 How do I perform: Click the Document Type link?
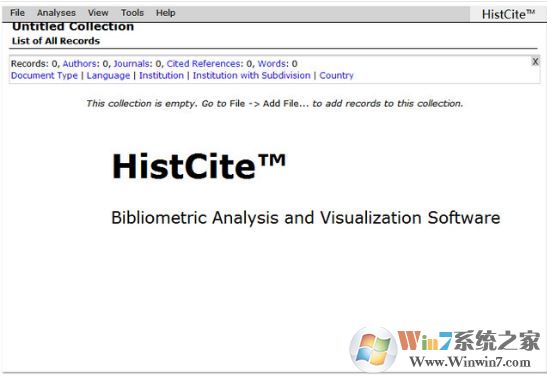pyautogui.click(x=44, y=76)
